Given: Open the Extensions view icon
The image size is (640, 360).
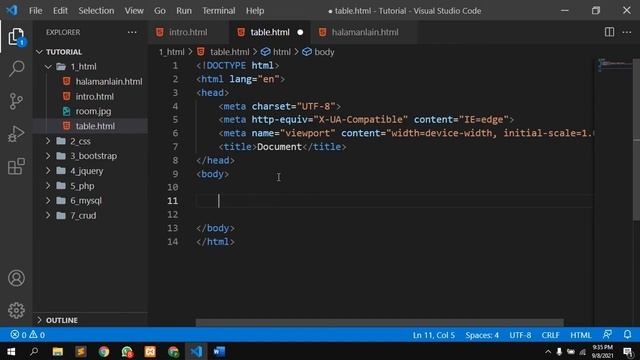Looking at the screenshot, I should [x=16, y=166].
